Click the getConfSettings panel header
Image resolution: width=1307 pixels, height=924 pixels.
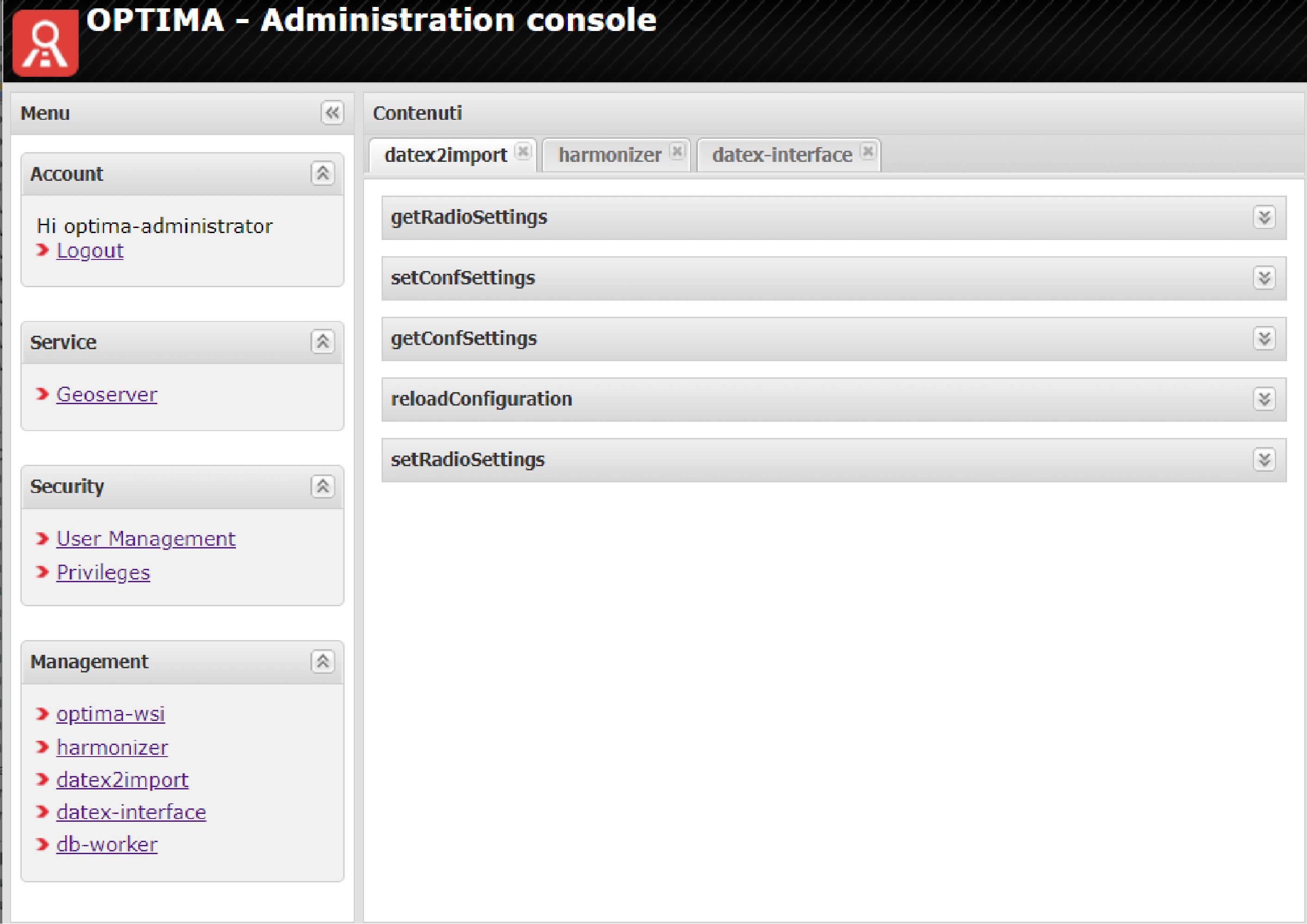click(x=463, y=339)
